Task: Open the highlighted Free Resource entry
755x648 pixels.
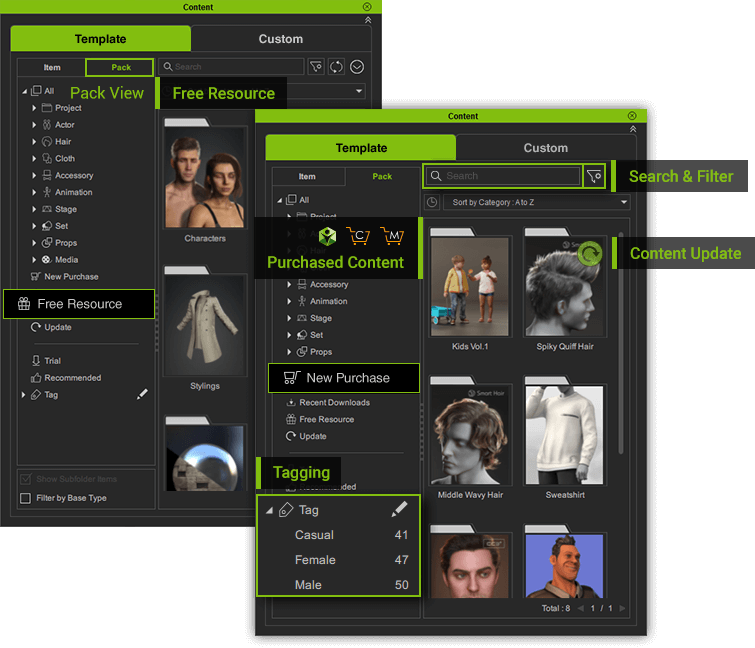Action: click(x=79, y=304)
